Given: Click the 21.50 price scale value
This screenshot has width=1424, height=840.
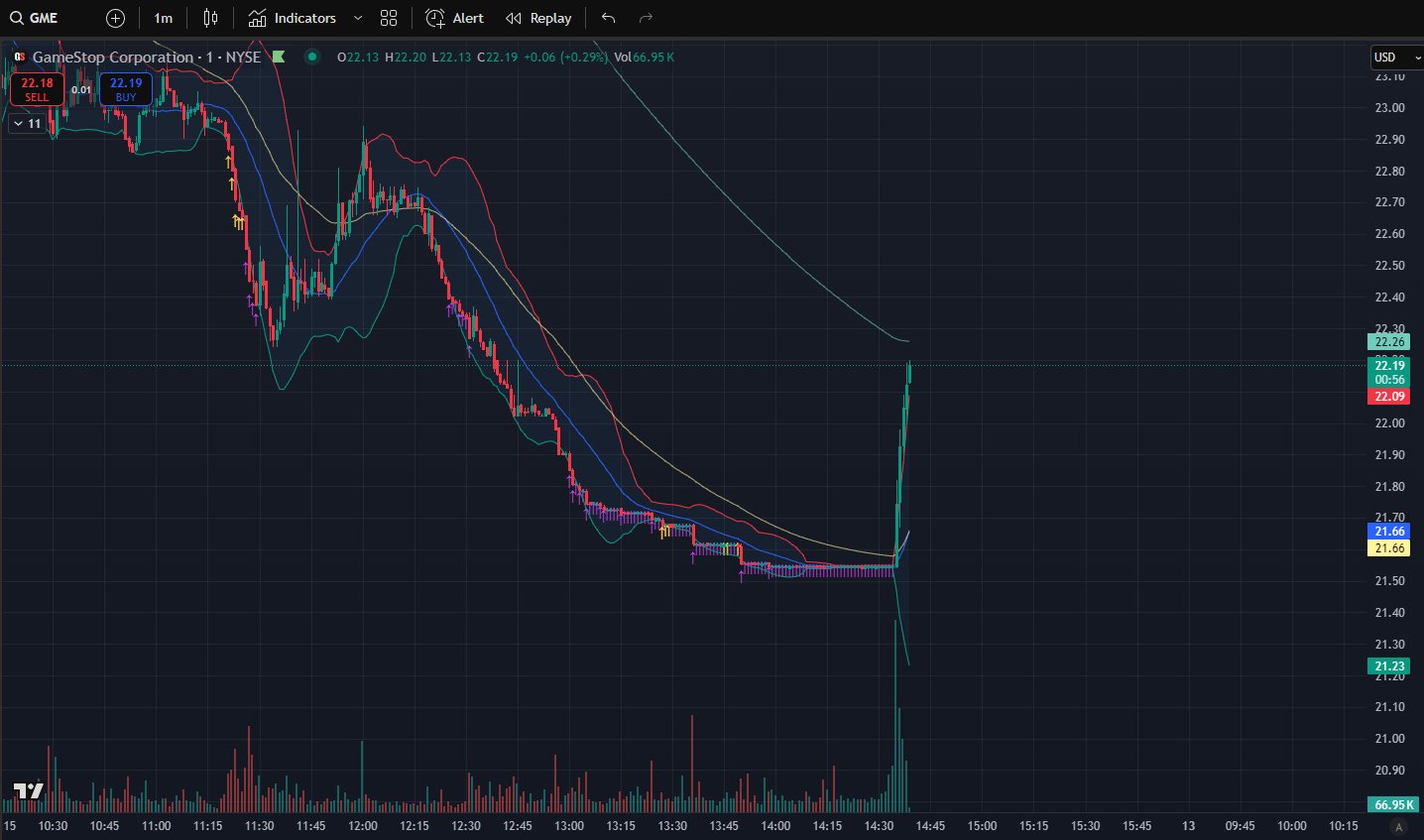Looking at the screenshot, I should 1389,581.
